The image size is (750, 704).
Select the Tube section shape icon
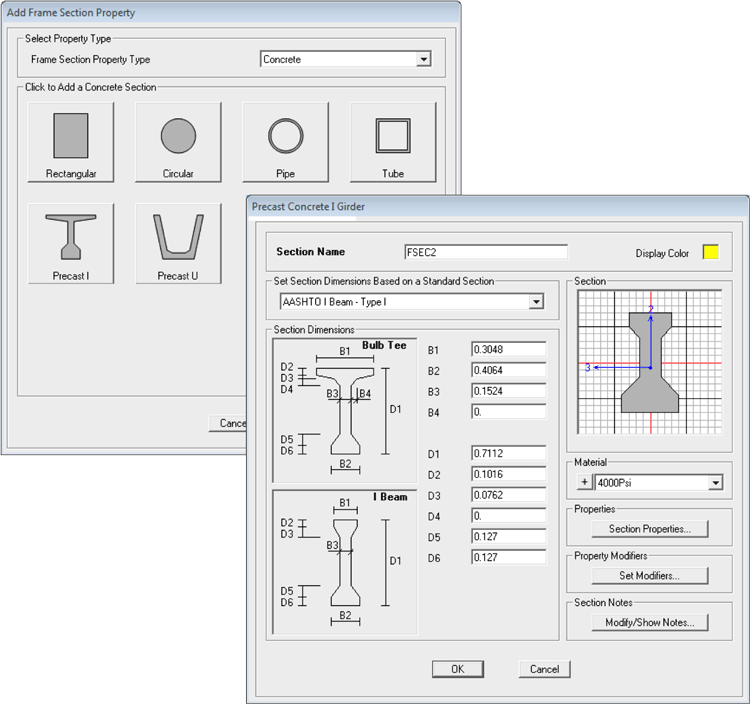pos(392,141)
